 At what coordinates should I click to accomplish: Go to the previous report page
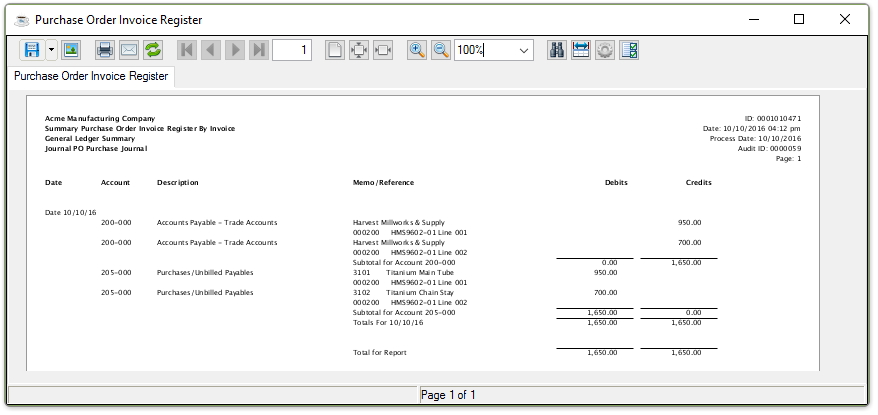point(210,50)
